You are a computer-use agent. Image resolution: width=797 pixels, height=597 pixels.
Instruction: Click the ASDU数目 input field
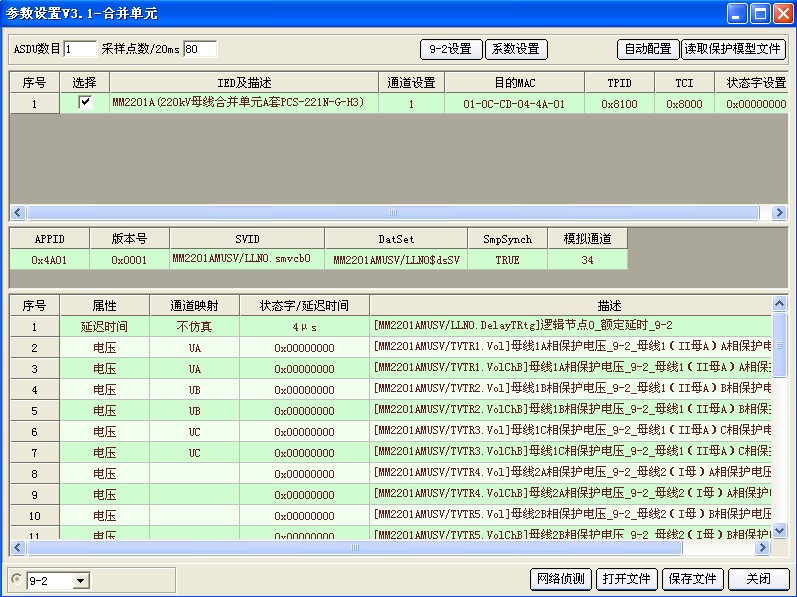point(80,49)
